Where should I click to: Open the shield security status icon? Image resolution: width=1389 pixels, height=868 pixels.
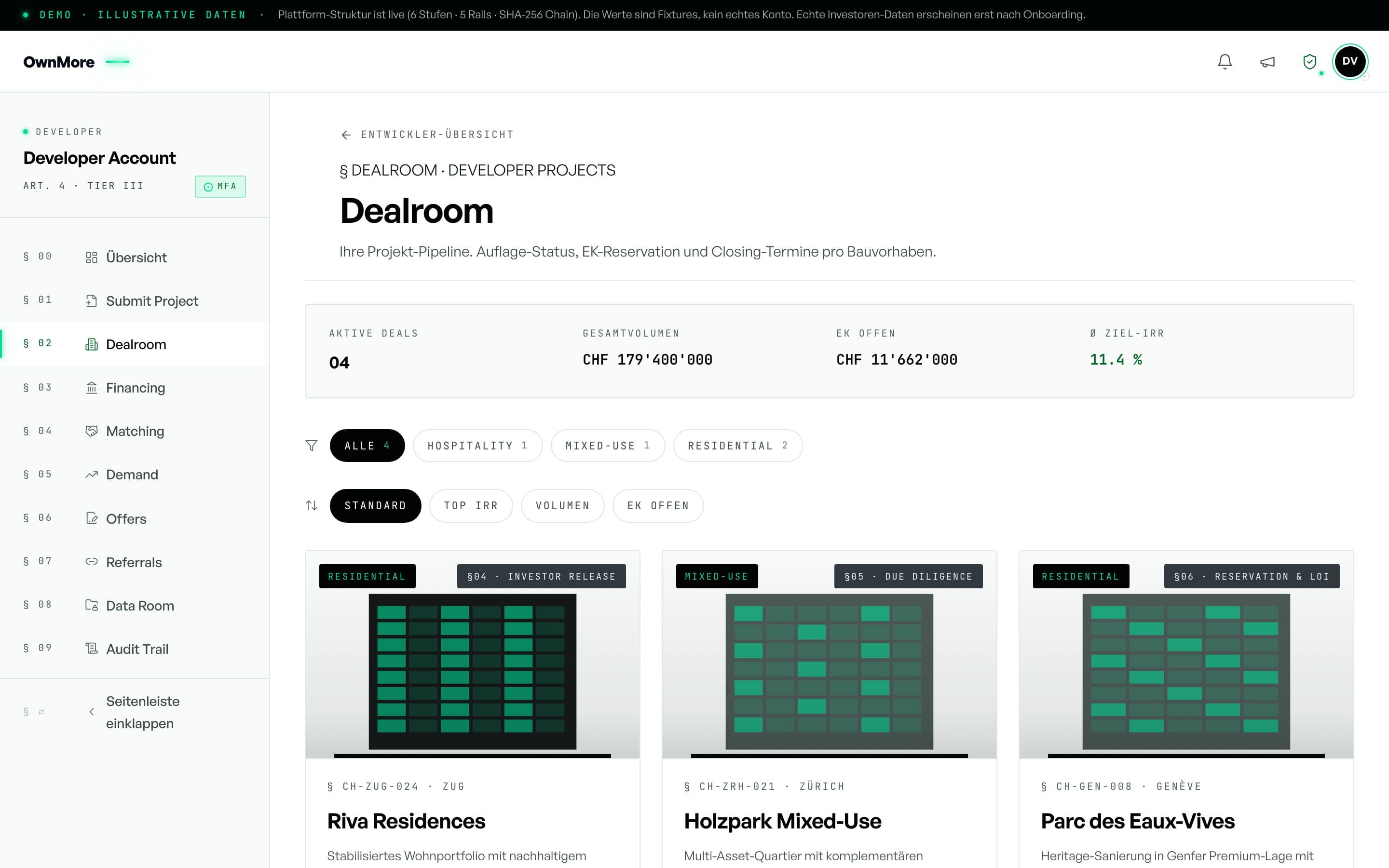[x=1310, y=61]
